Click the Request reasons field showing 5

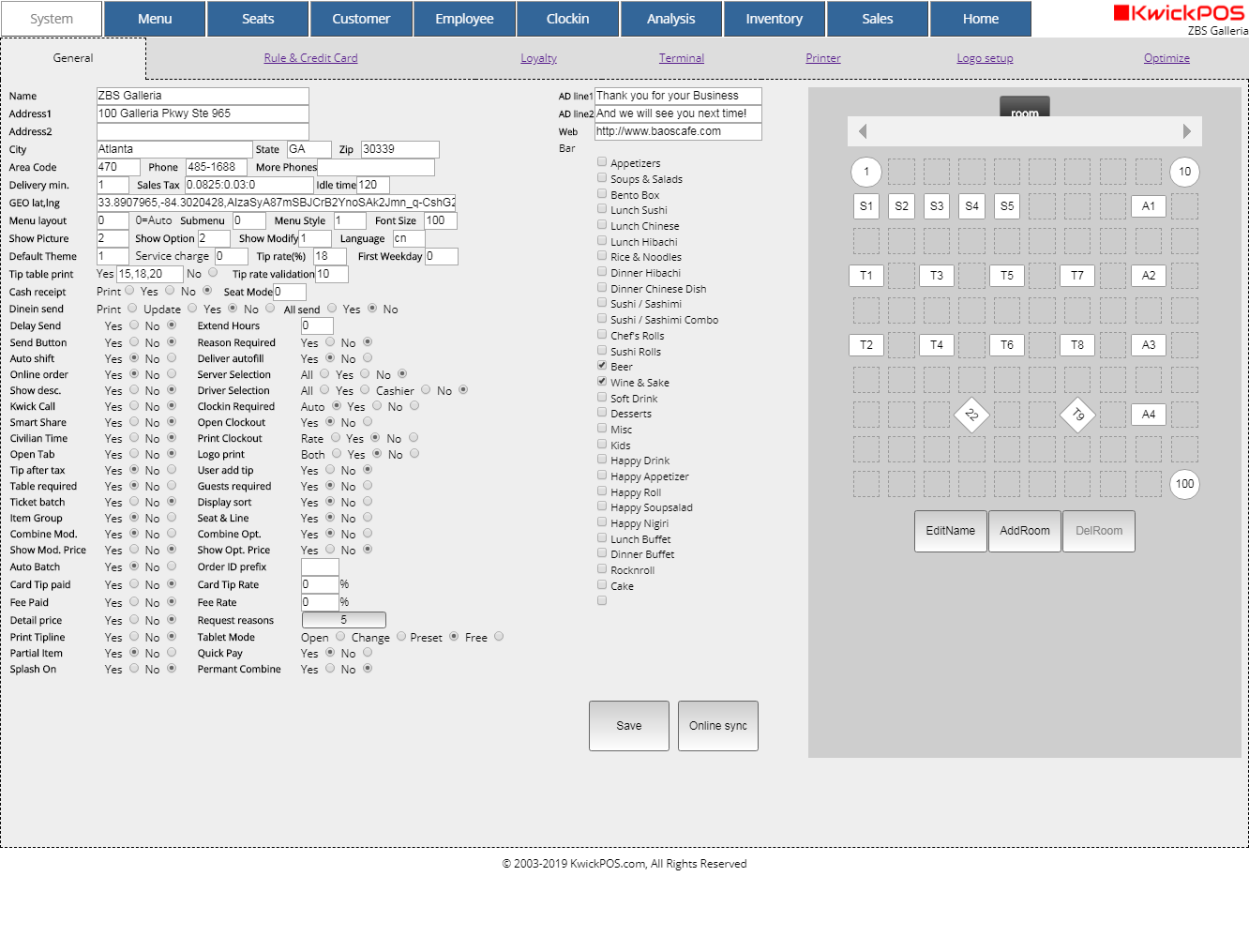point(344,620)
